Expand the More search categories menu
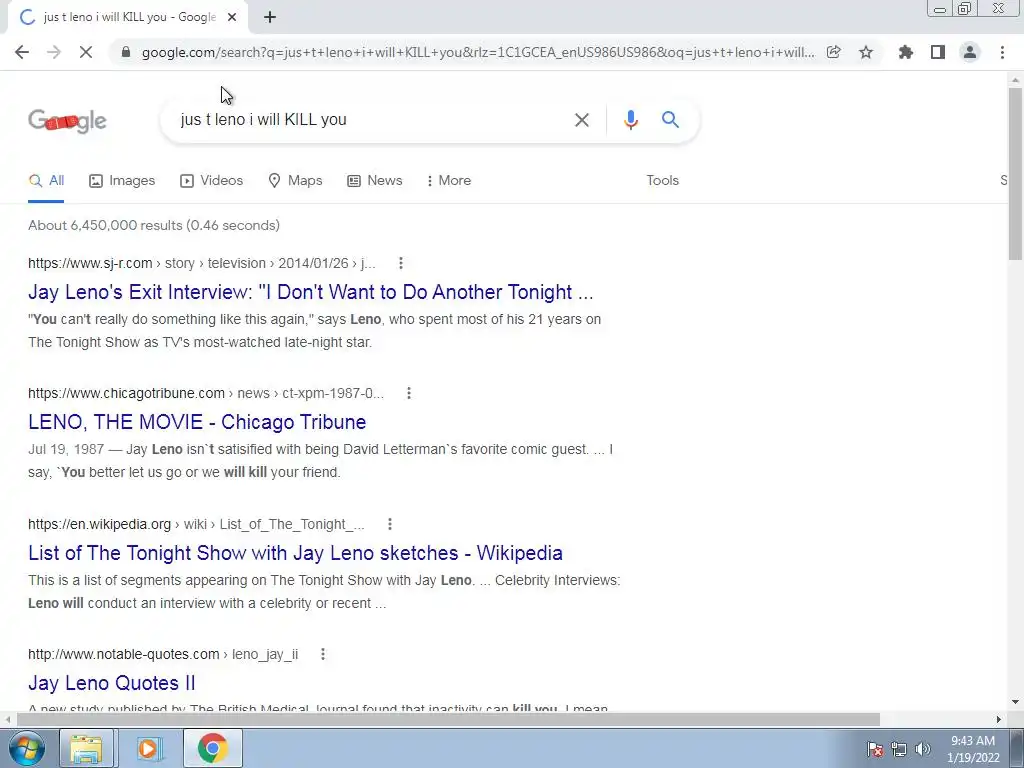 click(x=448, y=181)
